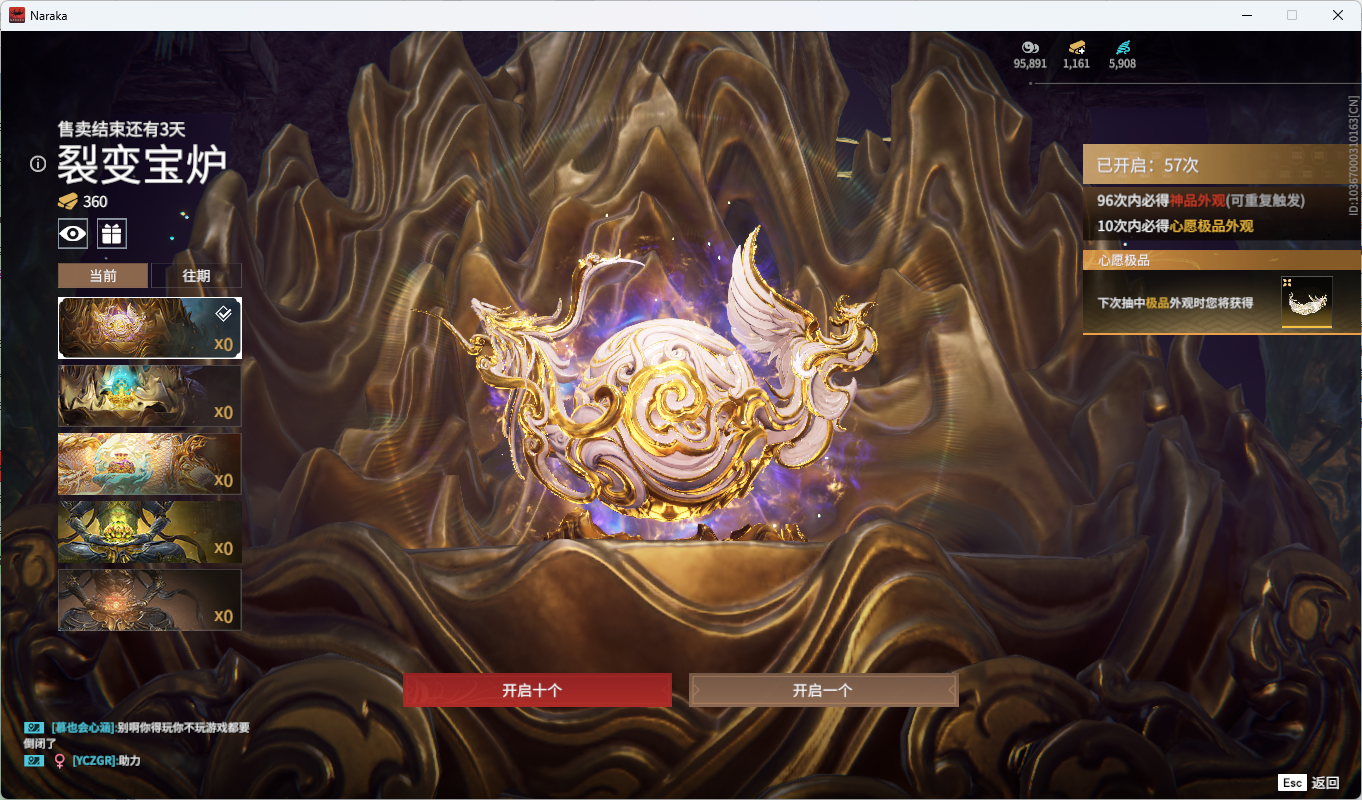
Task: Click the Naraka app icon in title bar
Action: [17, 15]
